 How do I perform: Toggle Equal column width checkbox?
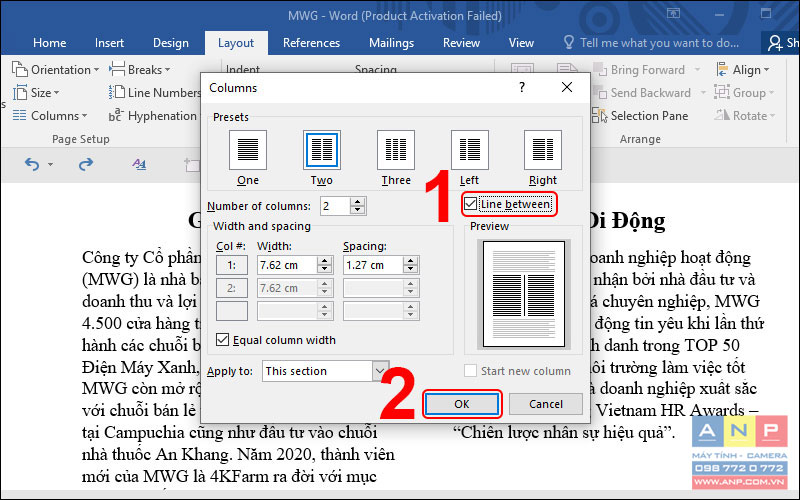point(222,340)
